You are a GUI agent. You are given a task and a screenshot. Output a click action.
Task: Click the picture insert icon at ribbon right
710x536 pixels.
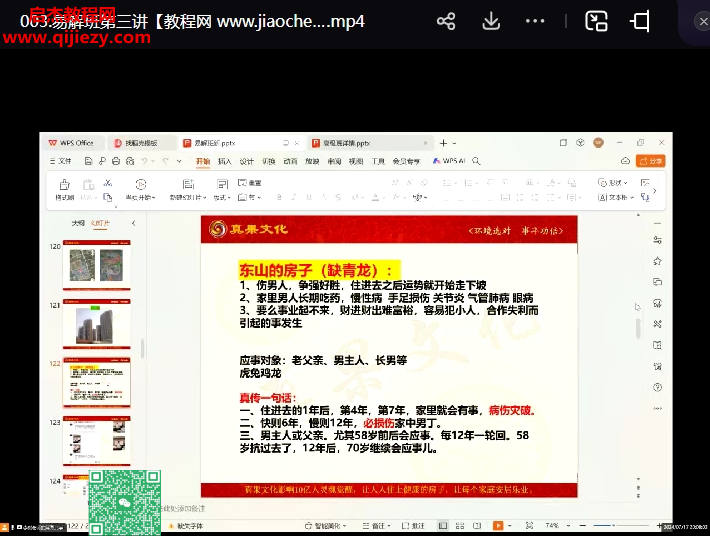click(645, 183)
